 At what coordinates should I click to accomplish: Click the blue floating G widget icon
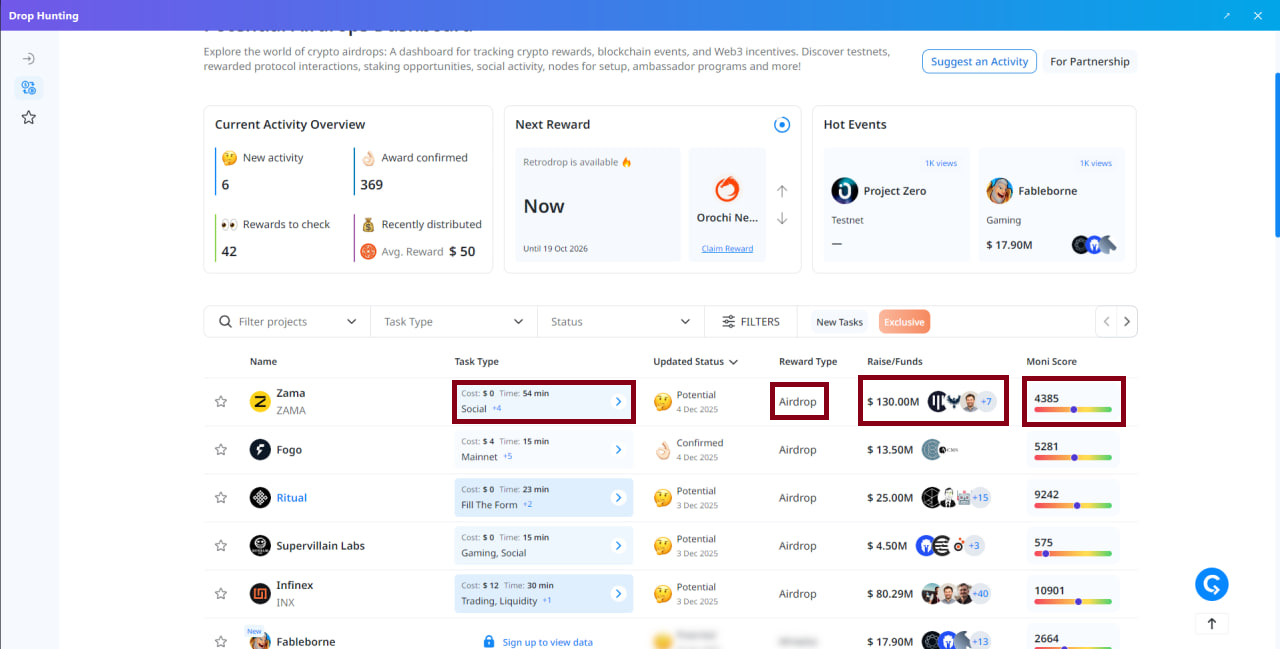(1212, 584)
